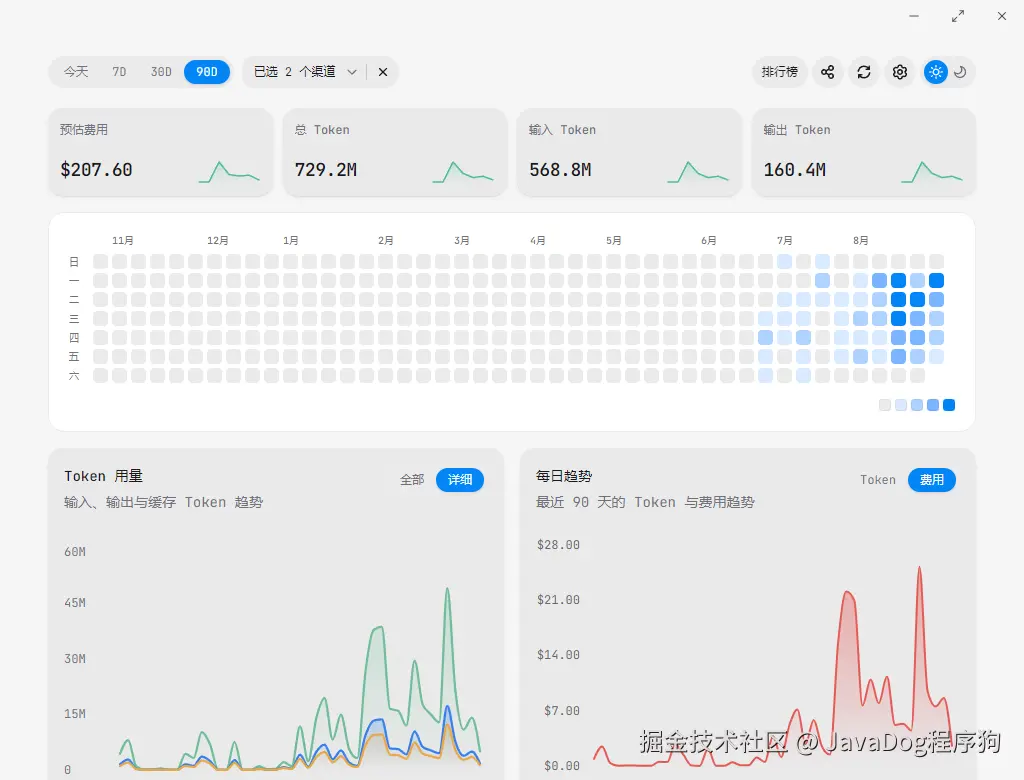Open the 总 Token 729.2M card
The image size is (1024, 780).
[394, 152]
